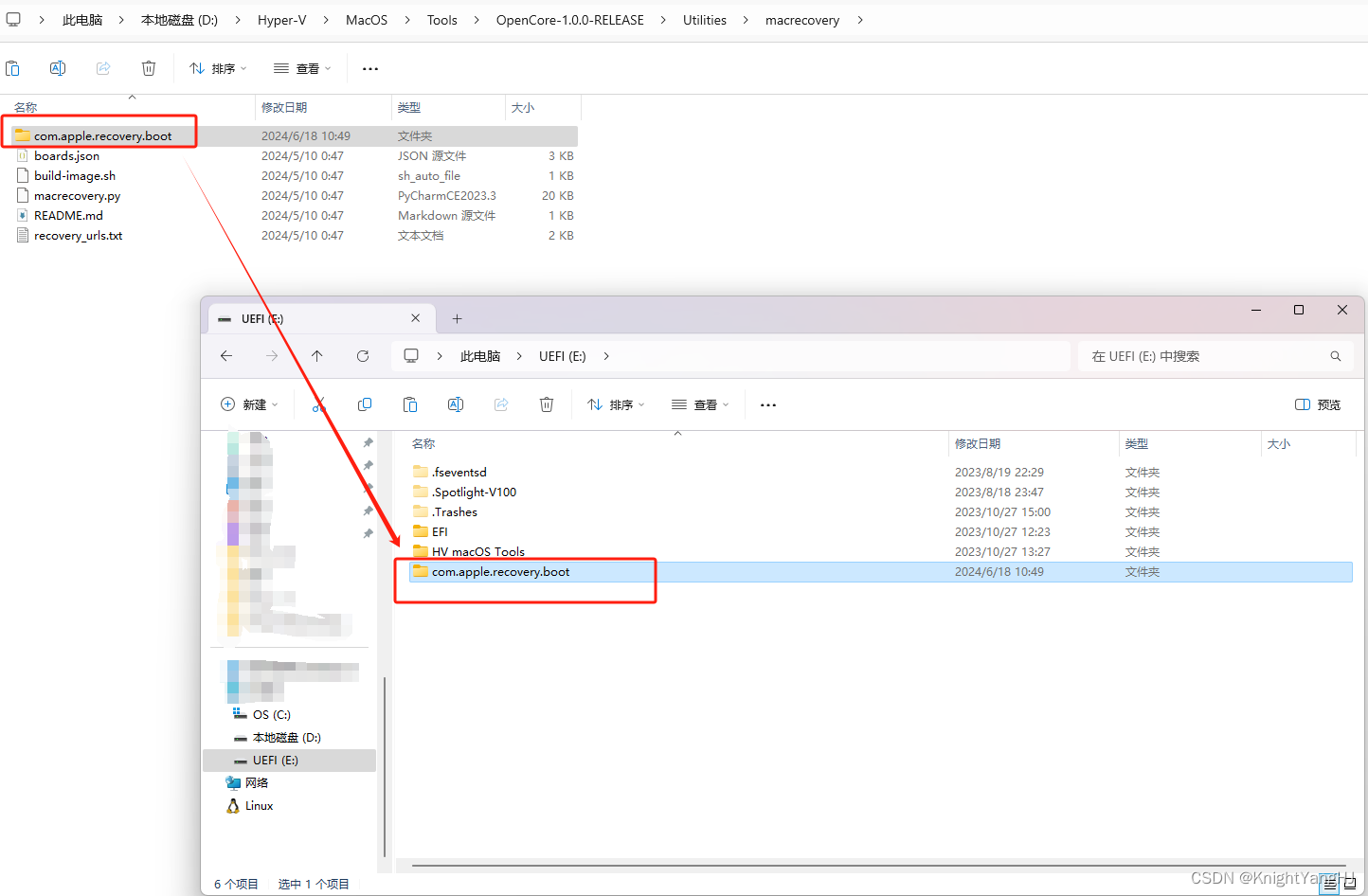Open the 新建 (New) dropdown

pos(249,404)
